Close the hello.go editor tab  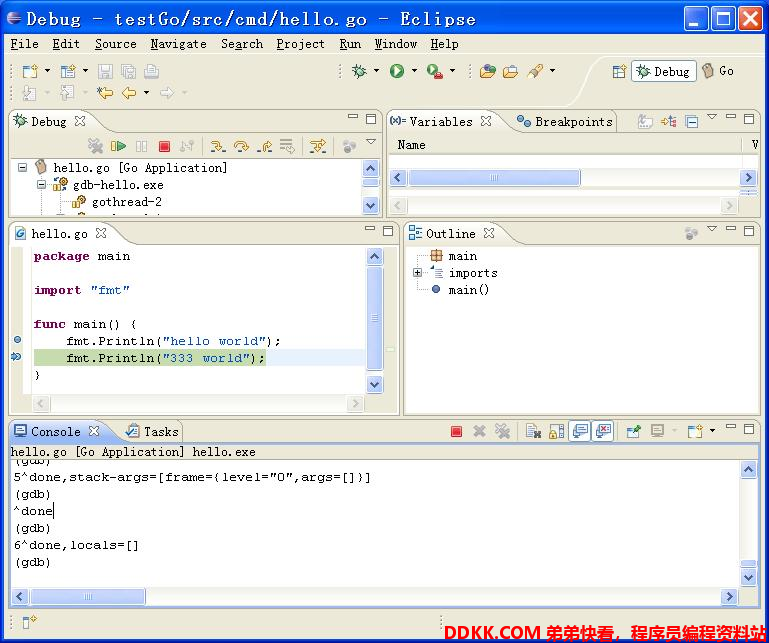click(101, 233)
